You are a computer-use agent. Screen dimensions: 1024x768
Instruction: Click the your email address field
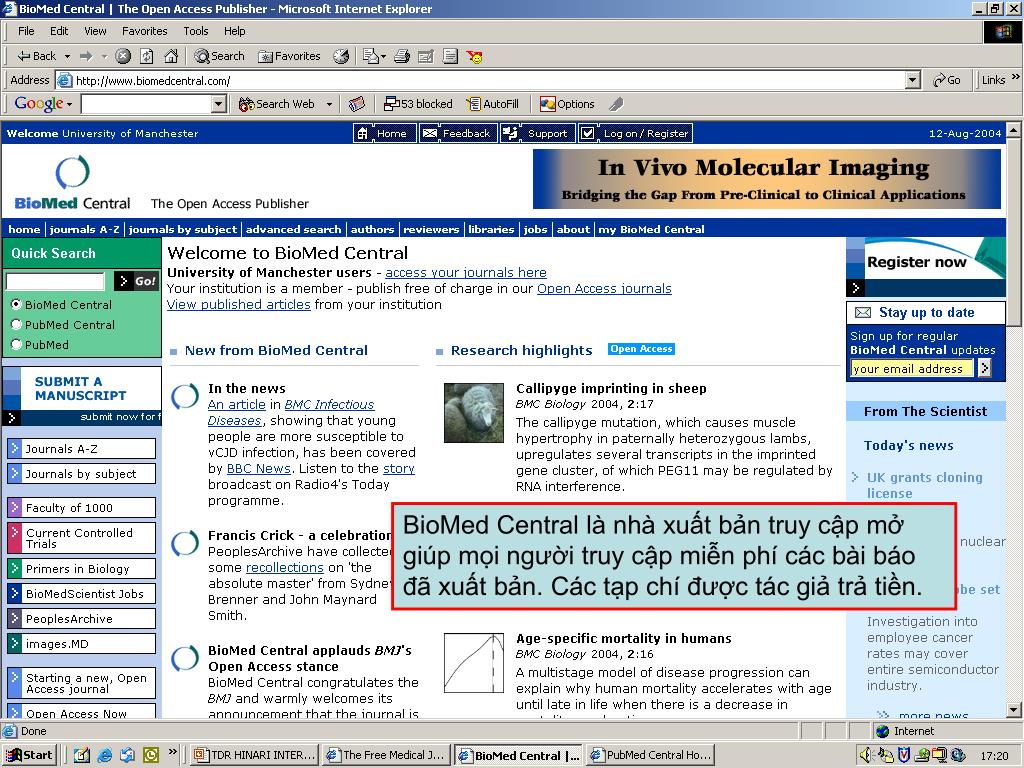tap(912, 368)
